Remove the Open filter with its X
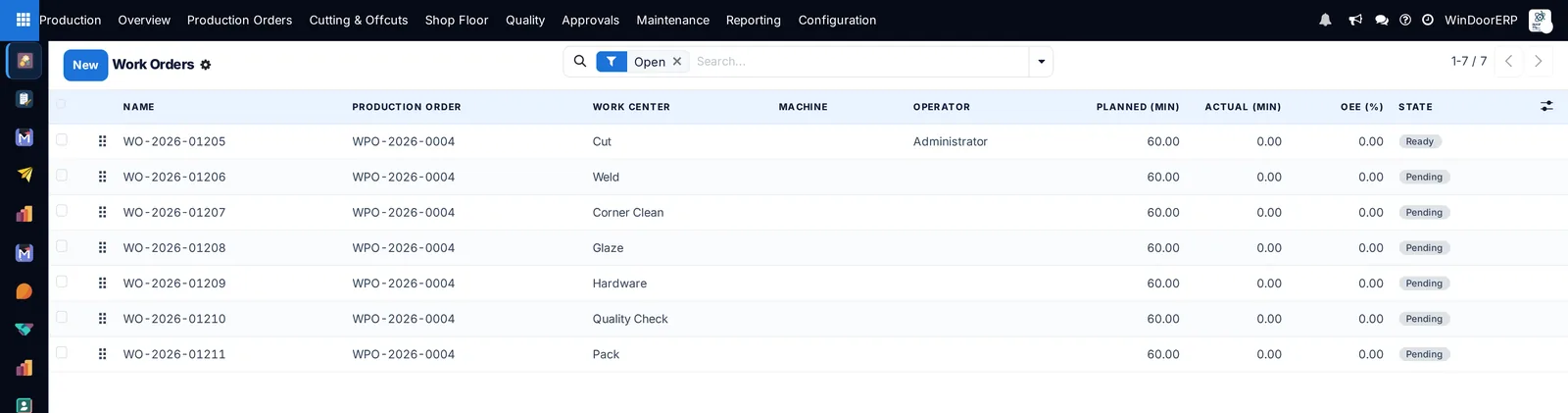 (677, 61)
